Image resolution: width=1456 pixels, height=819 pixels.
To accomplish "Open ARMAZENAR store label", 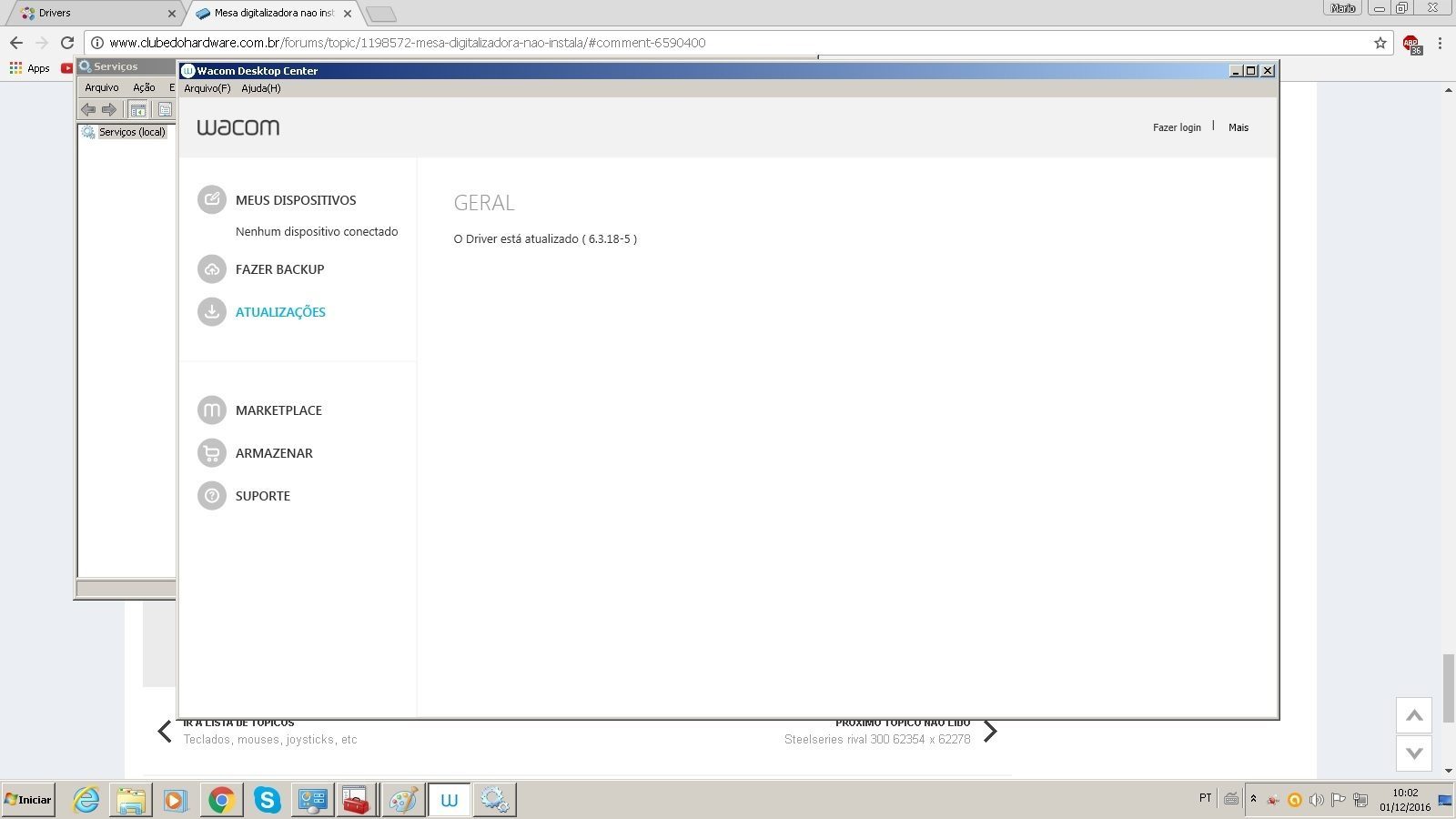I will pos(274,453).
